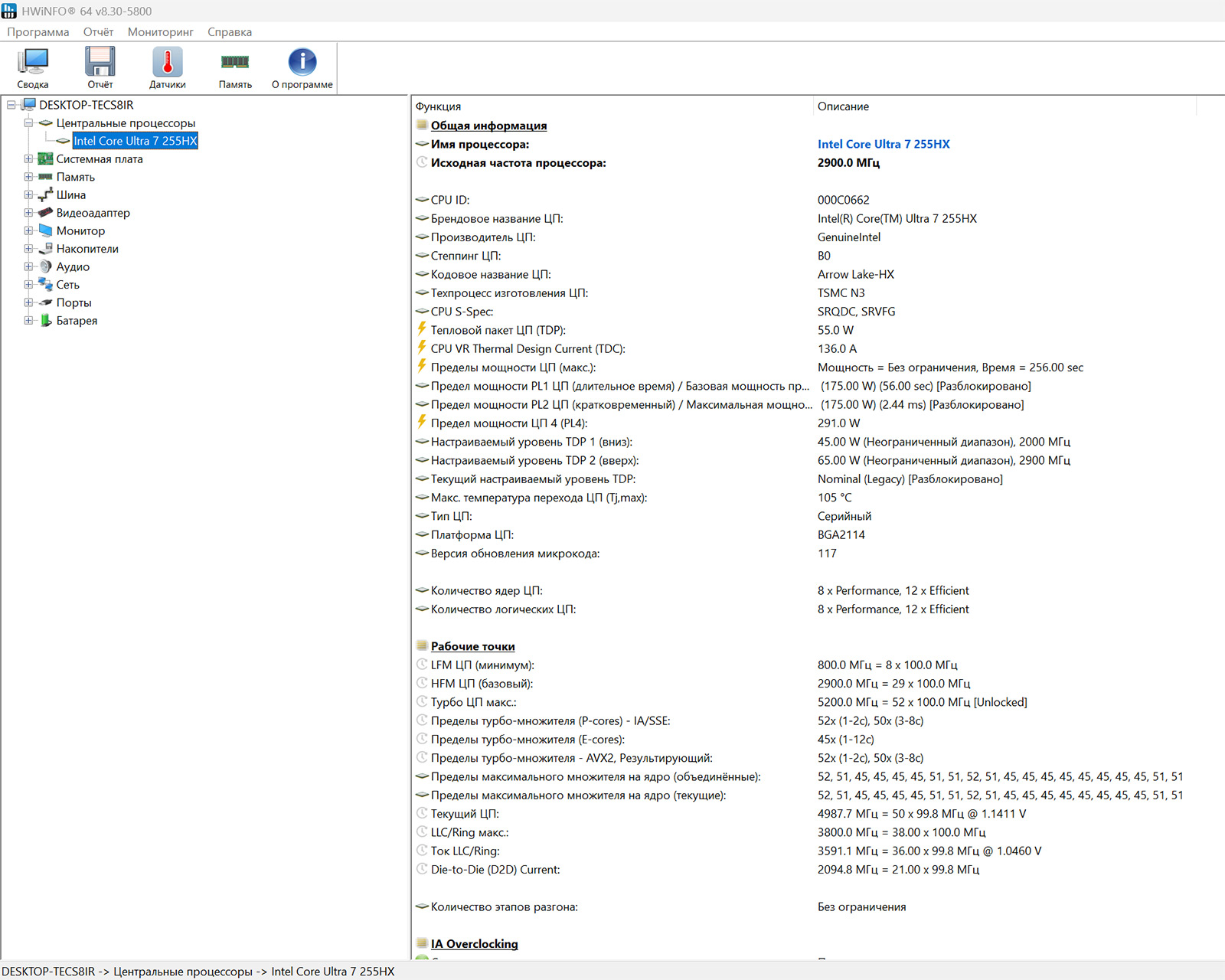The image size is (1225, 980).
Task: Click the blue Intel Core Ultra 7 255HX link
Action: pos(883,144)
